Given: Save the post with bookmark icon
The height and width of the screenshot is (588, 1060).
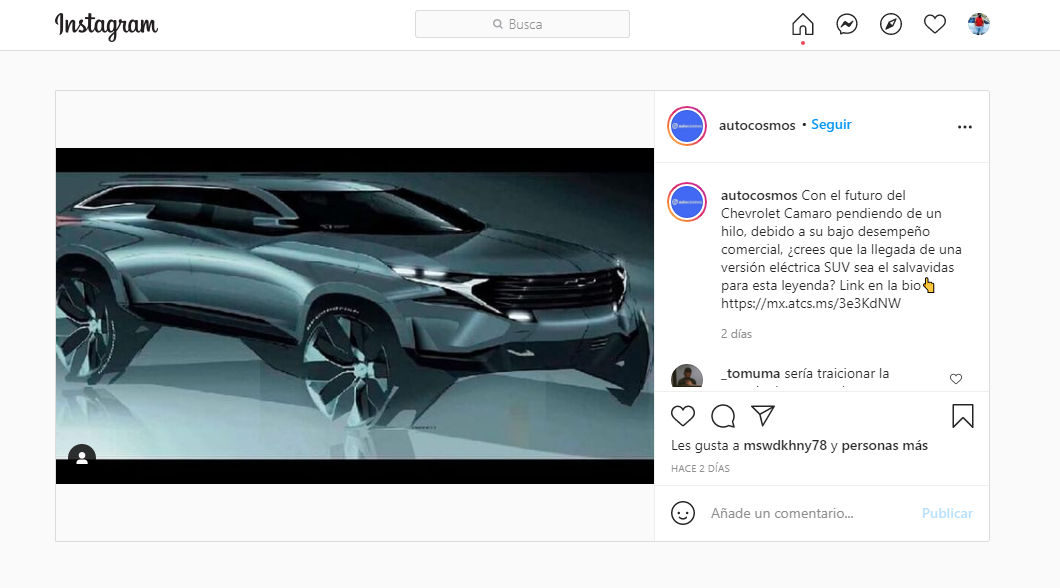Looking at the screenshot, I should pyautogui.click(x=963, y=416).
